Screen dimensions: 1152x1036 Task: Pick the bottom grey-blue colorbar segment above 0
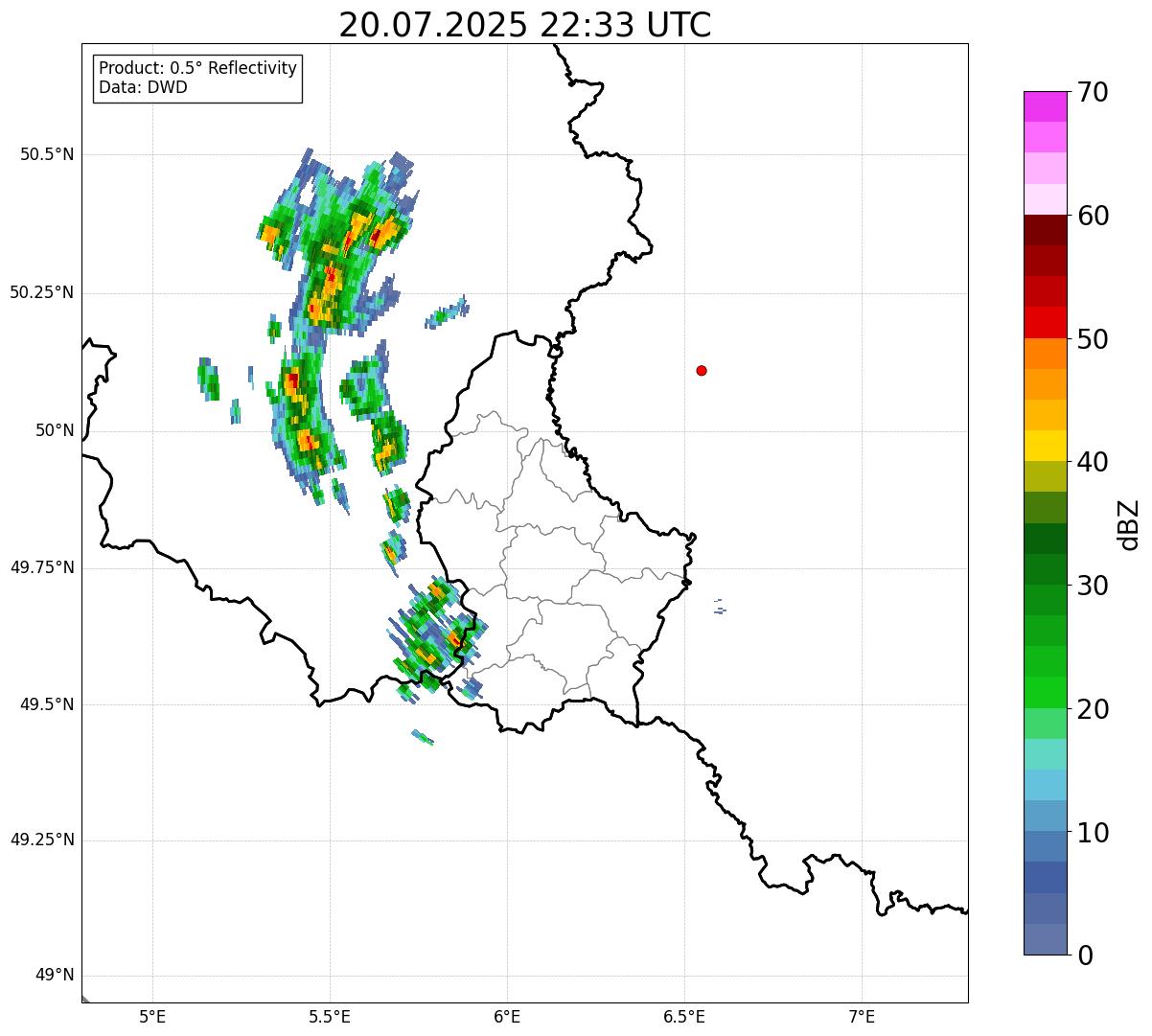(x=1045, y=939)
